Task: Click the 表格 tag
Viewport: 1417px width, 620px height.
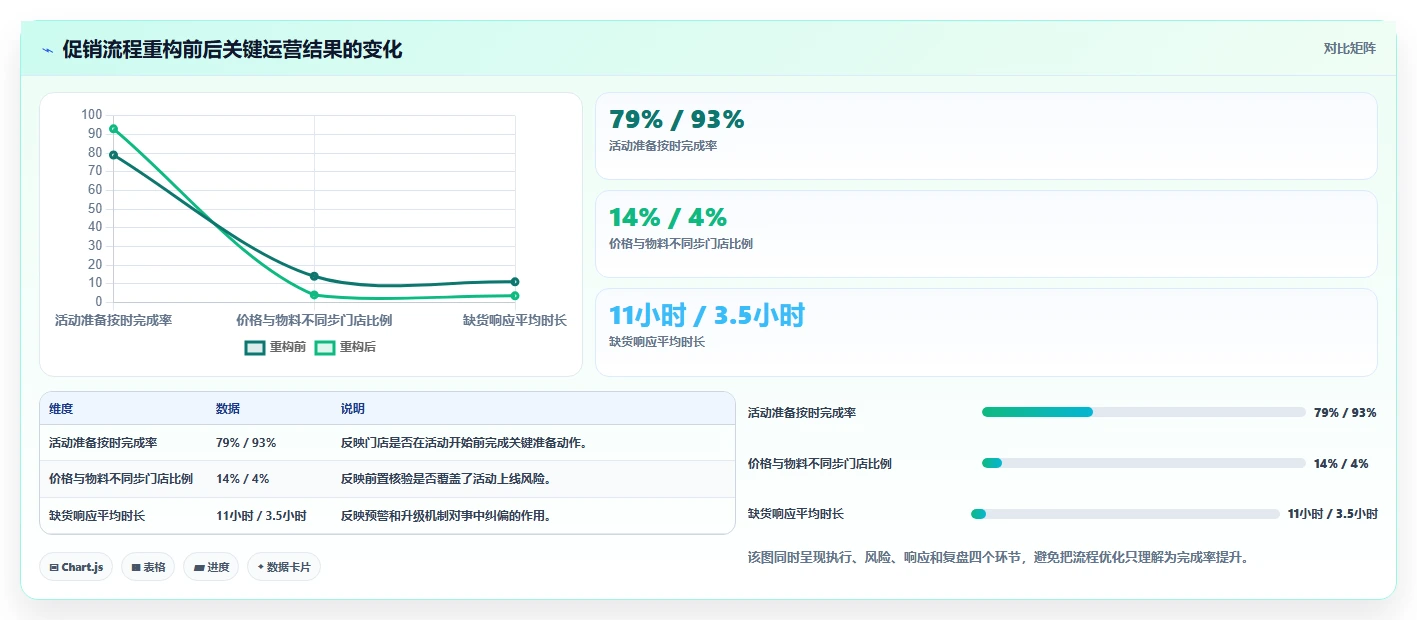Action: (x=148, y=567)
